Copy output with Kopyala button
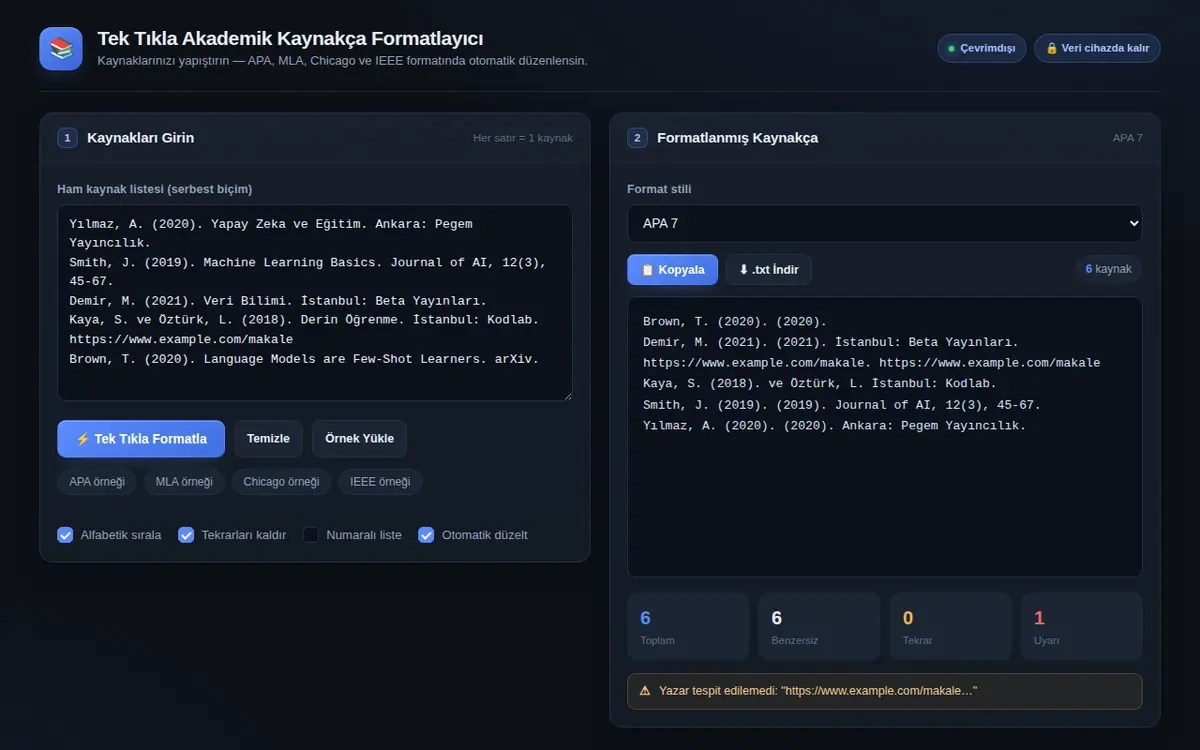This screenshot has height=750, width=1200. [672, 270]
